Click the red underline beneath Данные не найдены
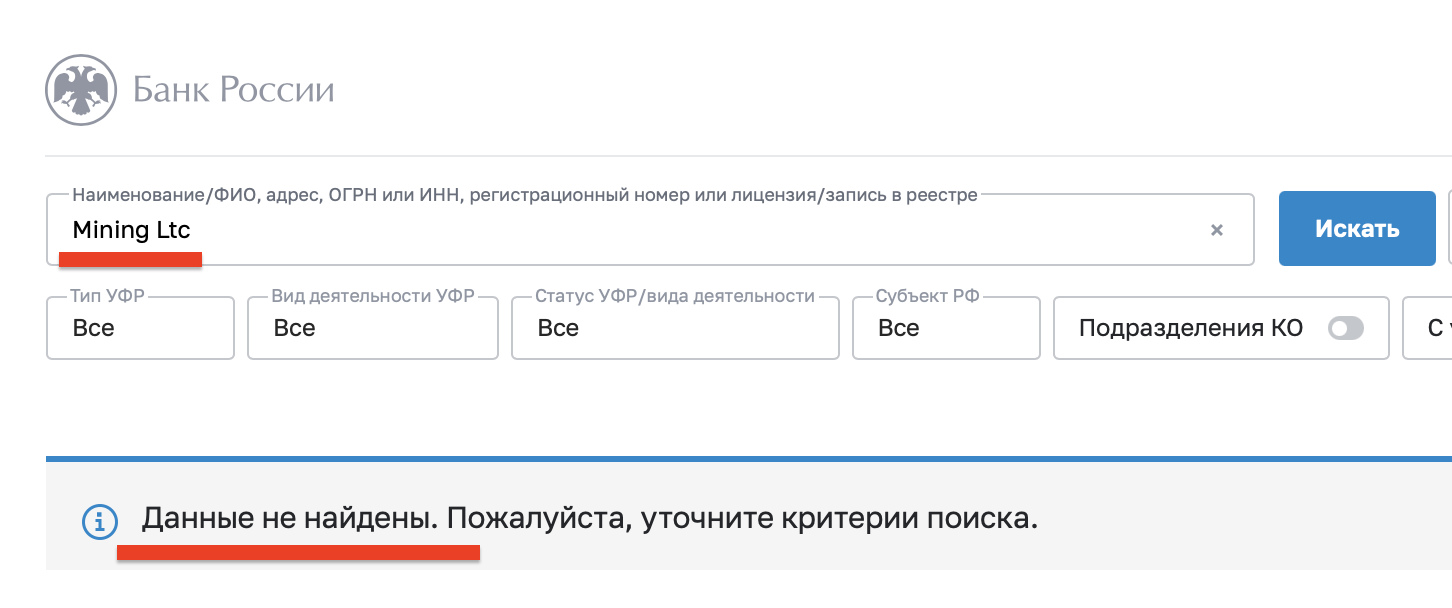The width and height of the screenshot is (1452, 608). click(298, 552)
